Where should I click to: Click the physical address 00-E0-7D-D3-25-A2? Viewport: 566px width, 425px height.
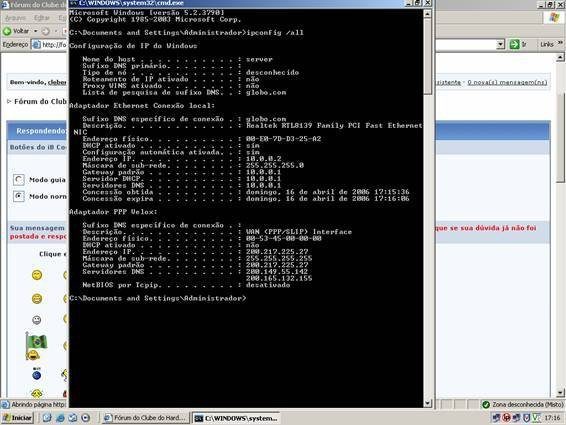283,139
